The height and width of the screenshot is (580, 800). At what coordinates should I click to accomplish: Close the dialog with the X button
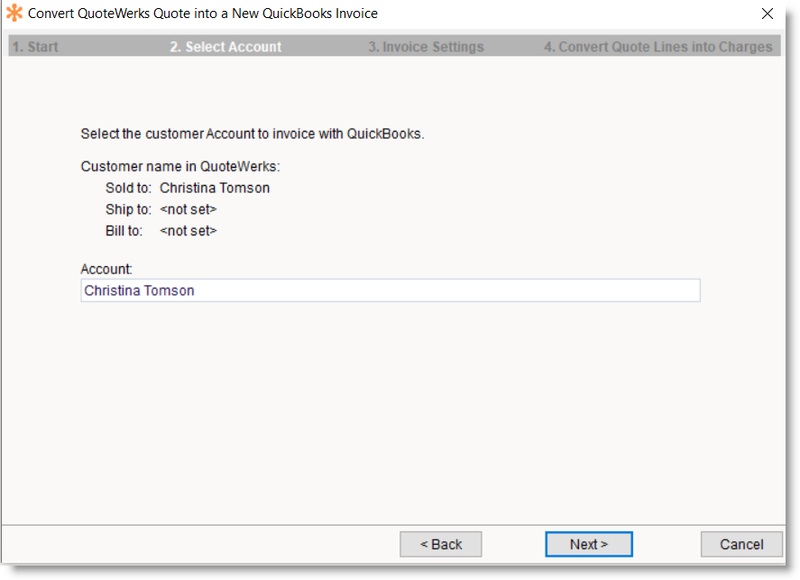point(767,14)
